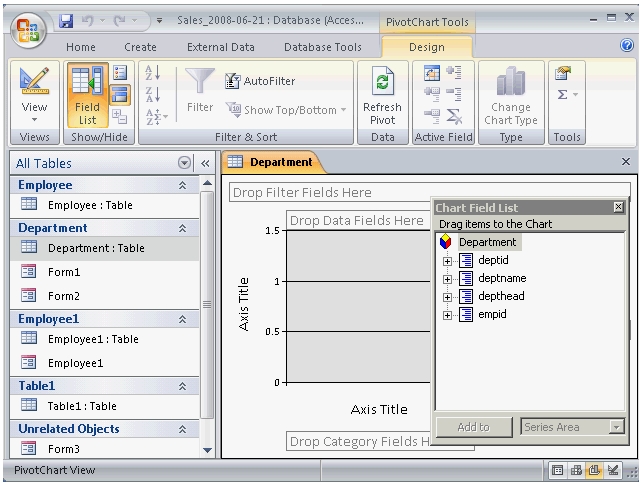Collapse the Employee group in navigation pane
Viewport: 642px width, 486px height.
click(183, 185)
